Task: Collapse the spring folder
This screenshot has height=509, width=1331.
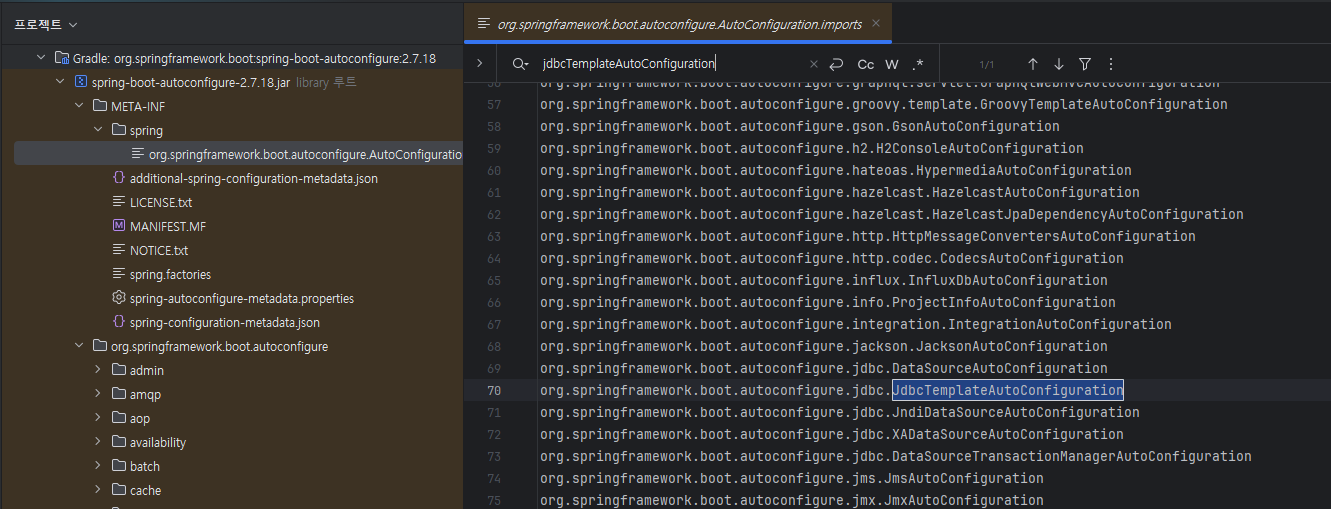Action: [x=98, y=130]
